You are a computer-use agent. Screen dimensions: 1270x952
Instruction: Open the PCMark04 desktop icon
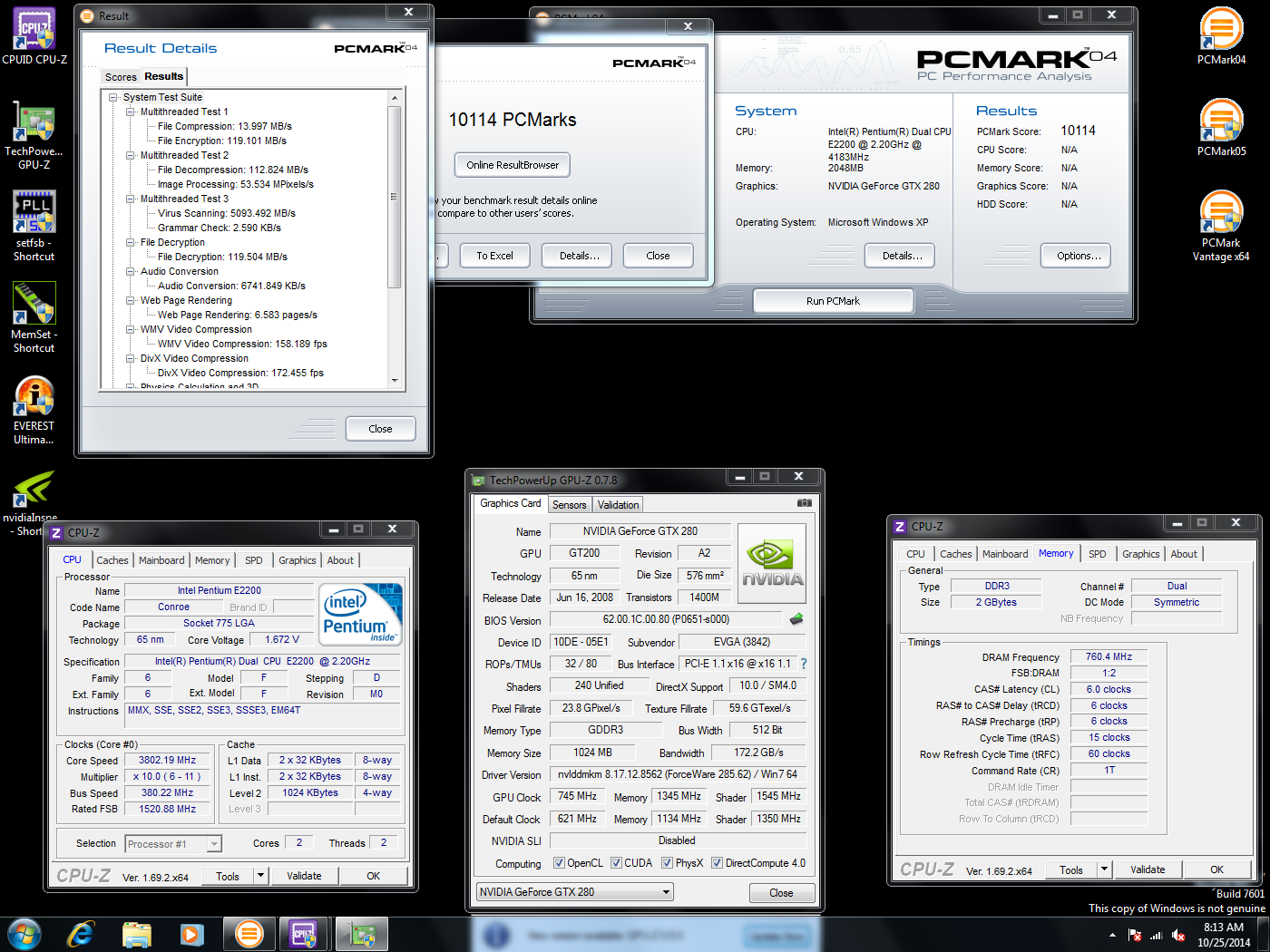point(1221,36)
